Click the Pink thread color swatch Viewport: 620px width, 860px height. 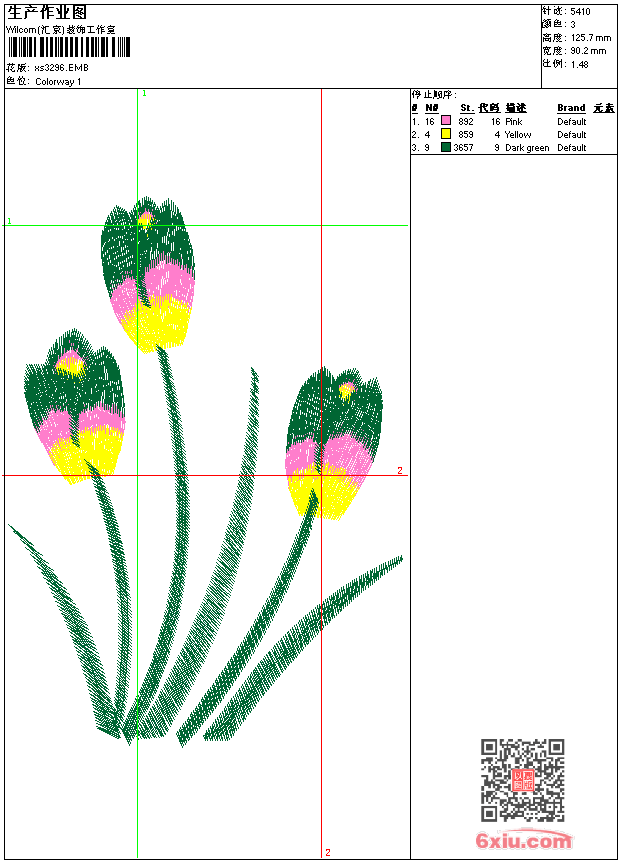(446, 121)
